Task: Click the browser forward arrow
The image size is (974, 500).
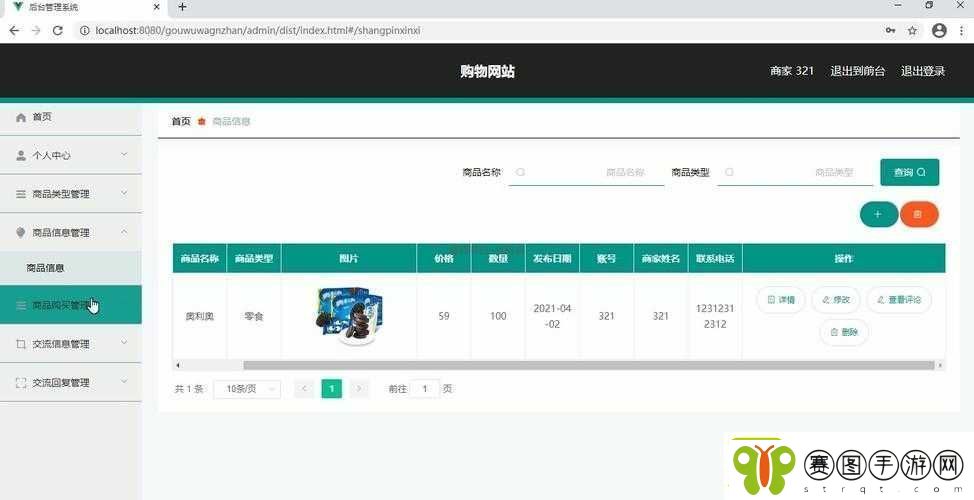Action: (x=35, y=30)
